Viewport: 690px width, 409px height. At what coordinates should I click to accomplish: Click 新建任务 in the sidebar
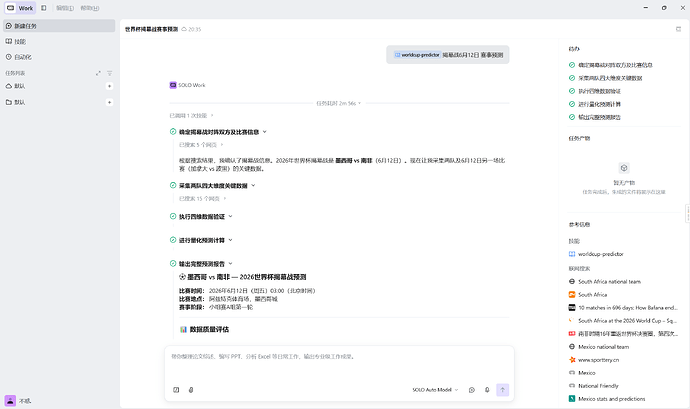pyautogui.click(x=59, y=26)
